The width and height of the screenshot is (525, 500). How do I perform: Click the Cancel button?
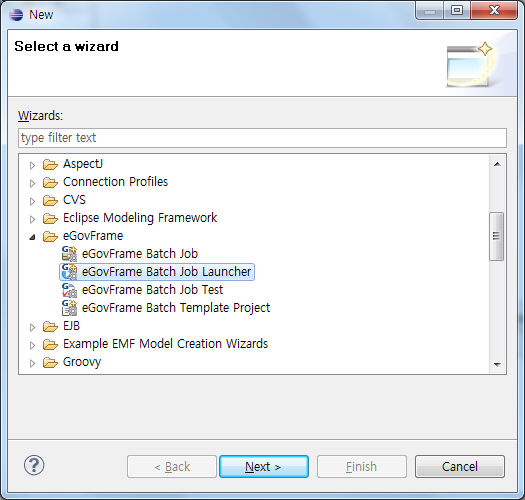(460, 466)
